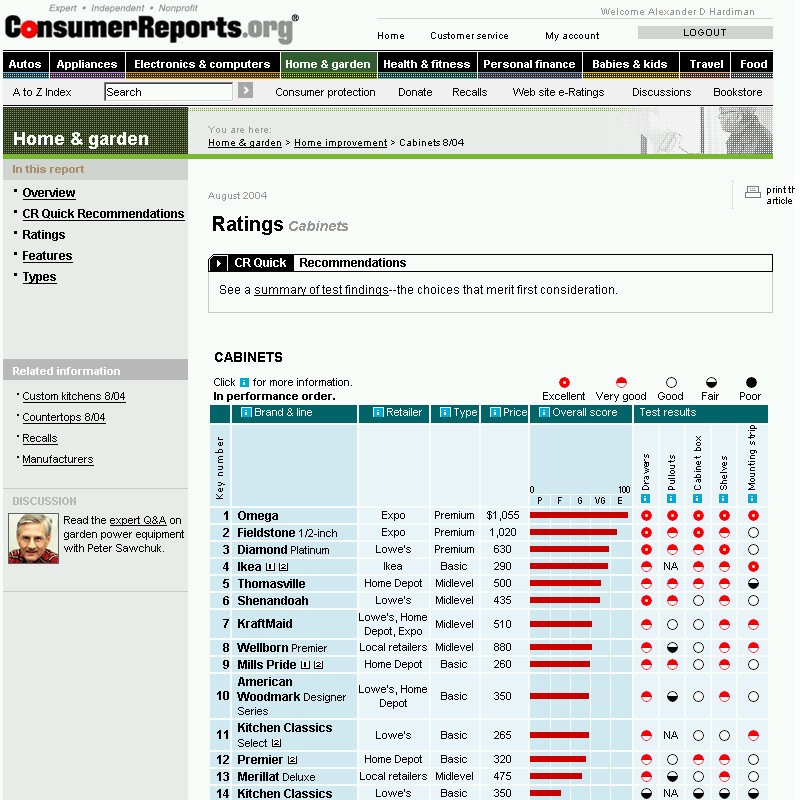Click info icon next to Brand & line
The image size is (800, 800).
pos(246,412)
